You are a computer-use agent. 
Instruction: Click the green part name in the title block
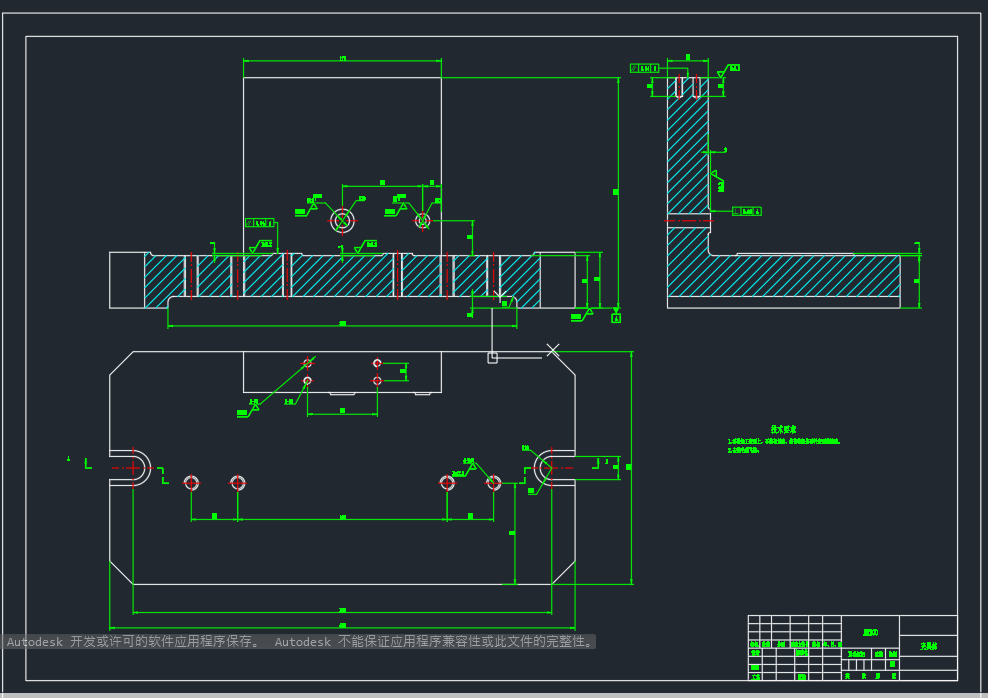tap(928, 646)
